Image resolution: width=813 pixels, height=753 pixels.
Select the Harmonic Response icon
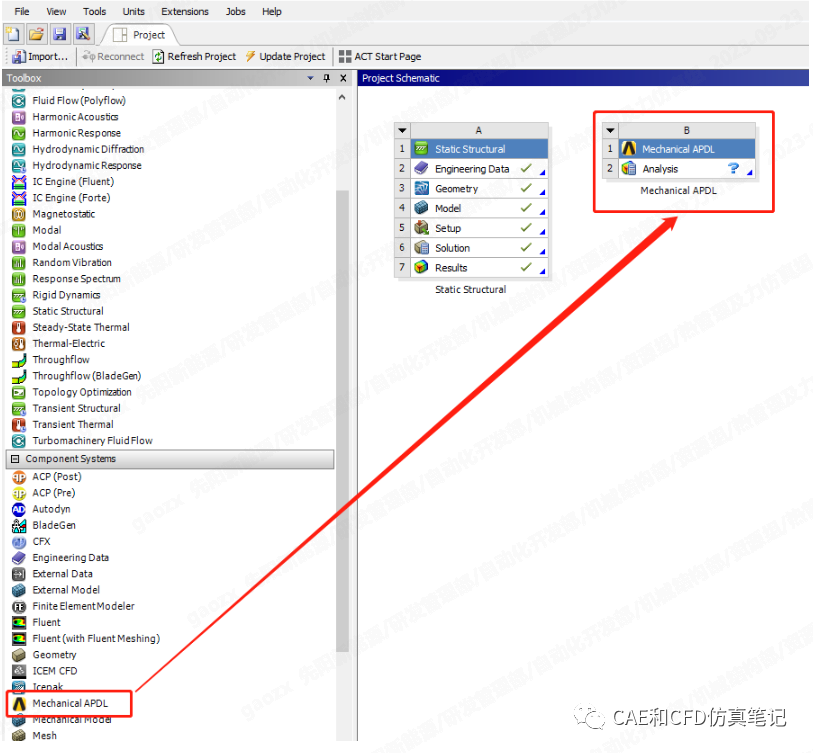pos(19,133)
